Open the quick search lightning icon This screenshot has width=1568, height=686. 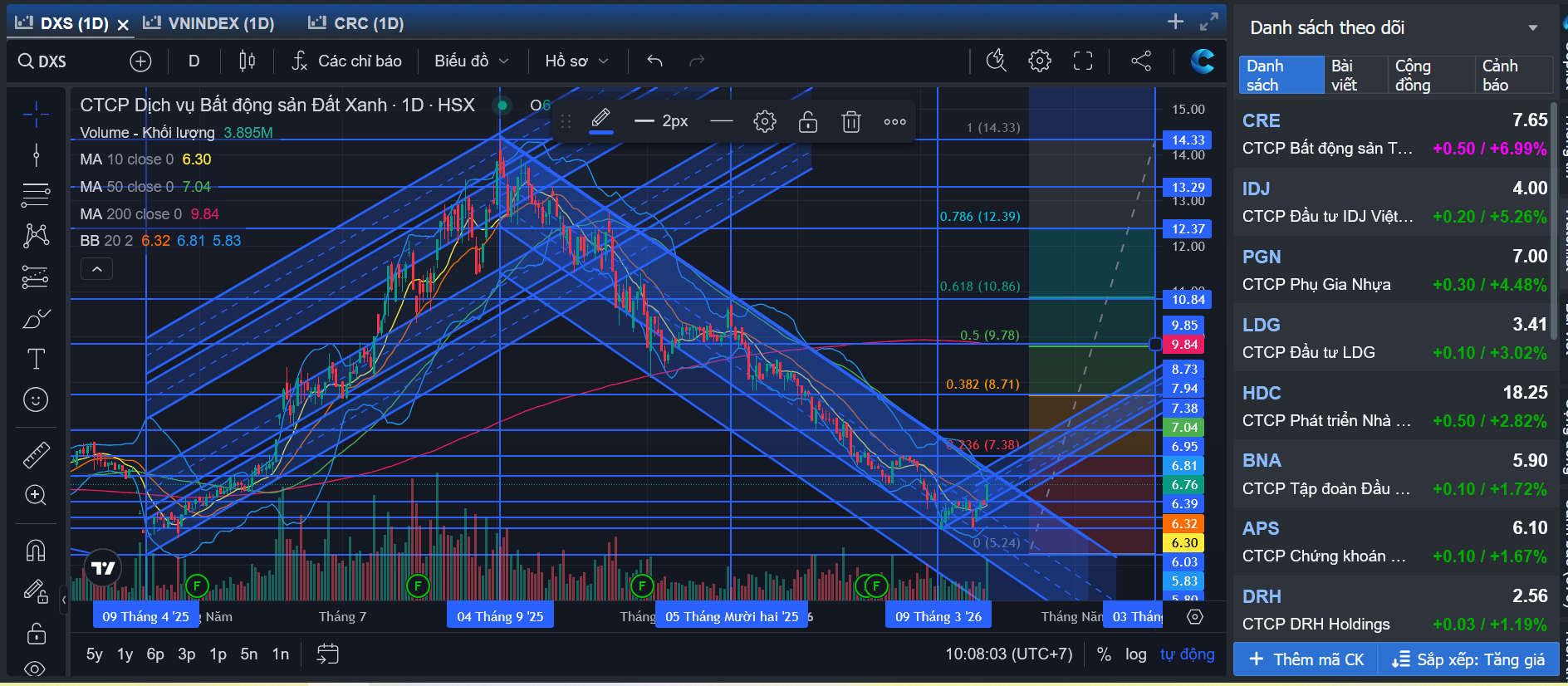[x=996, y=61]
